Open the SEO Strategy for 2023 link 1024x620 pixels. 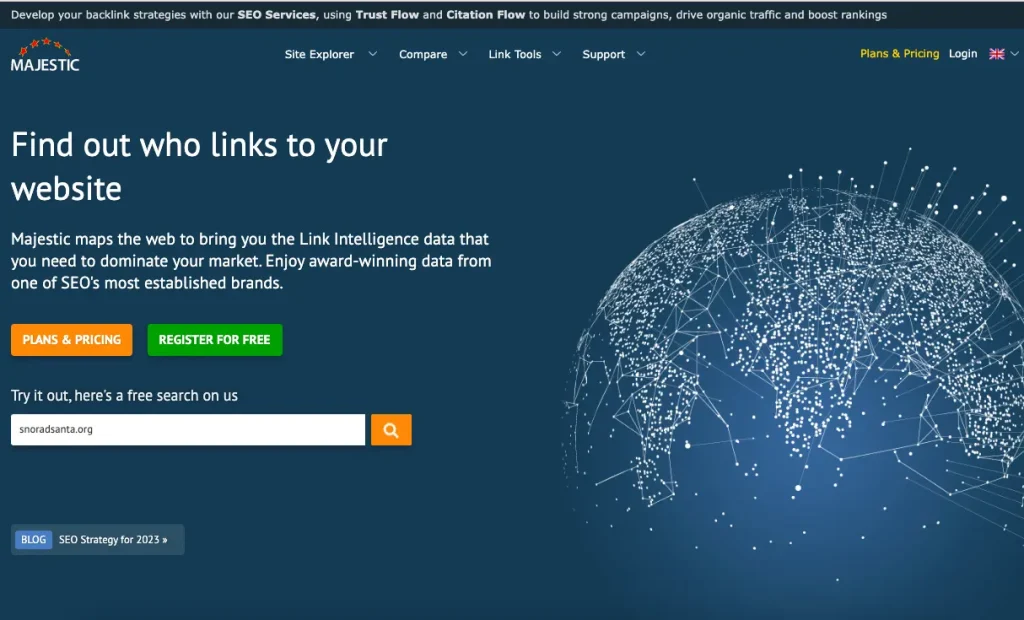click(x=113, y=540)
